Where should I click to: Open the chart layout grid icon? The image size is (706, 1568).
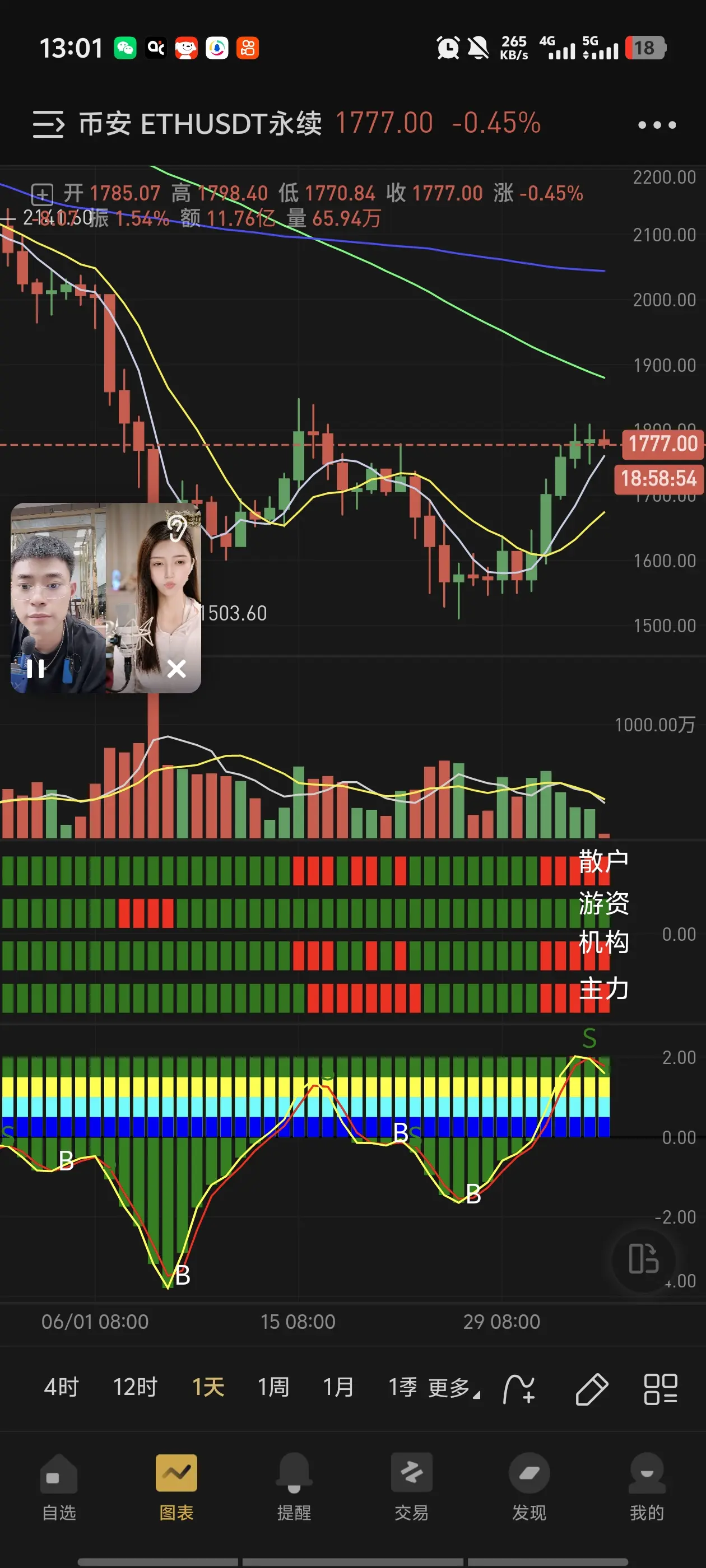[661, 1389]
